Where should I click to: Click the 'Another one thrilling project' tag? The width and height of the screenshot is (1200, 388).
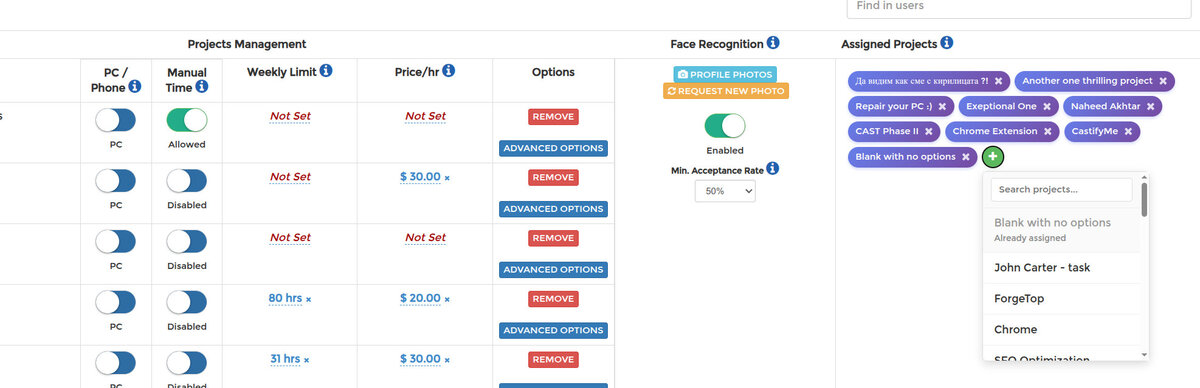coord(1096,81)
